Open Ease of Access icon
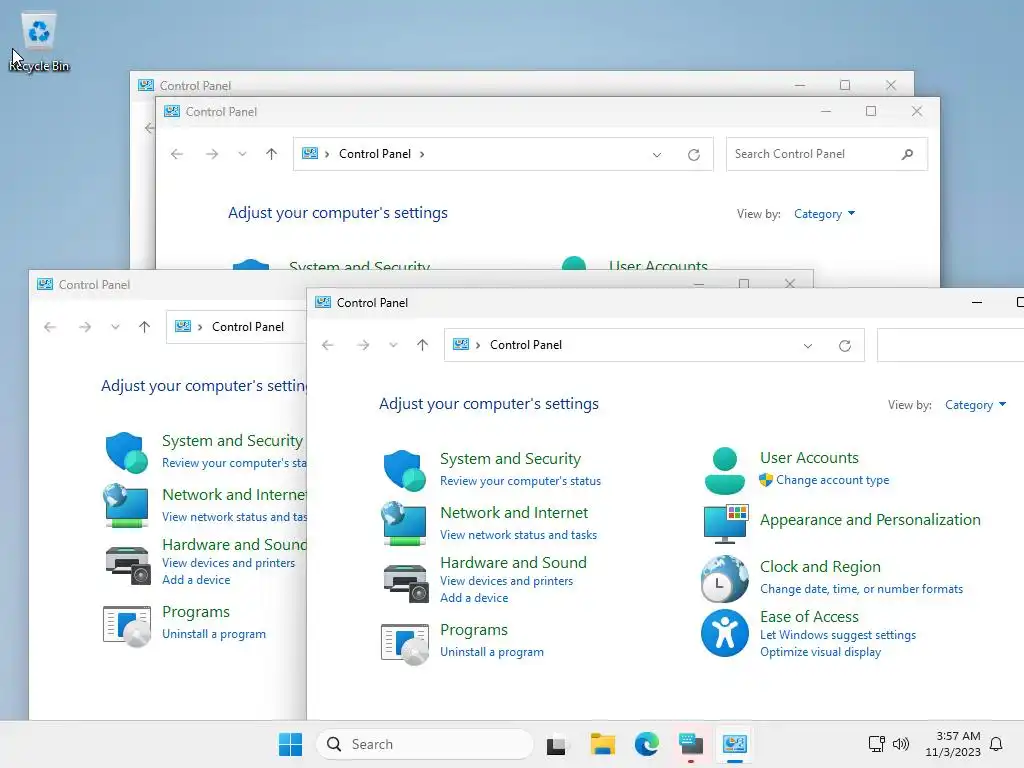The image size is (1024, 768). point(724,633)
